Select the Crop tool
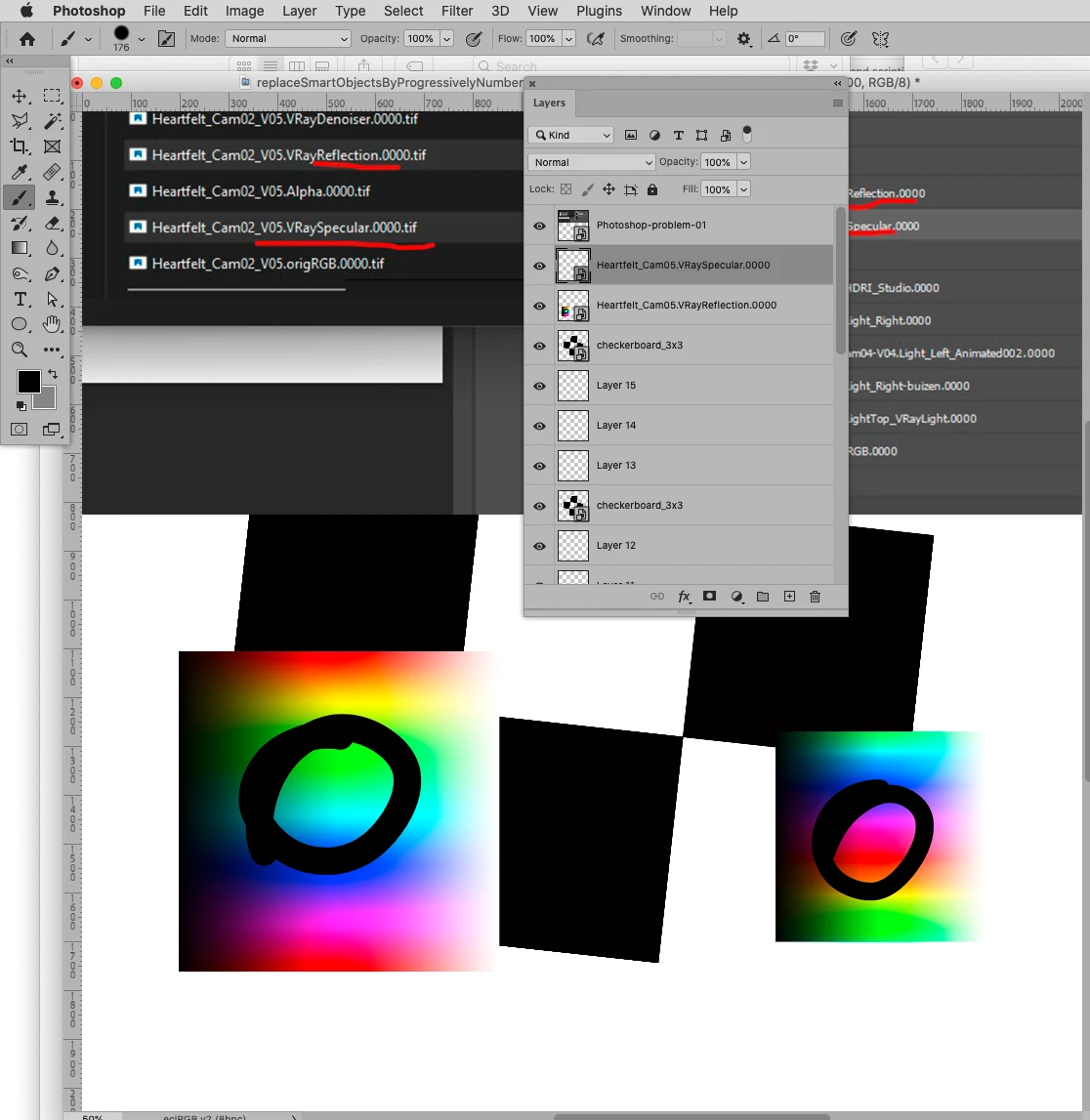 coord(20,146)
